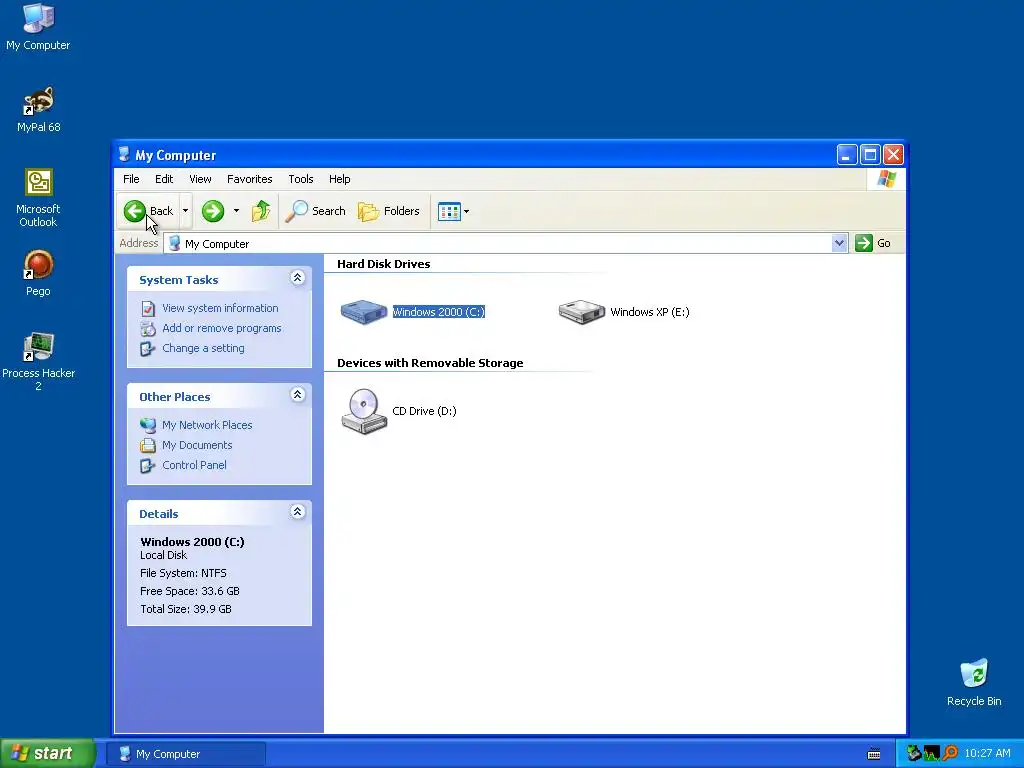Click the CD Drive (D:) label
The height and width of the screenshot is (768, 1024).
(424, 411)
